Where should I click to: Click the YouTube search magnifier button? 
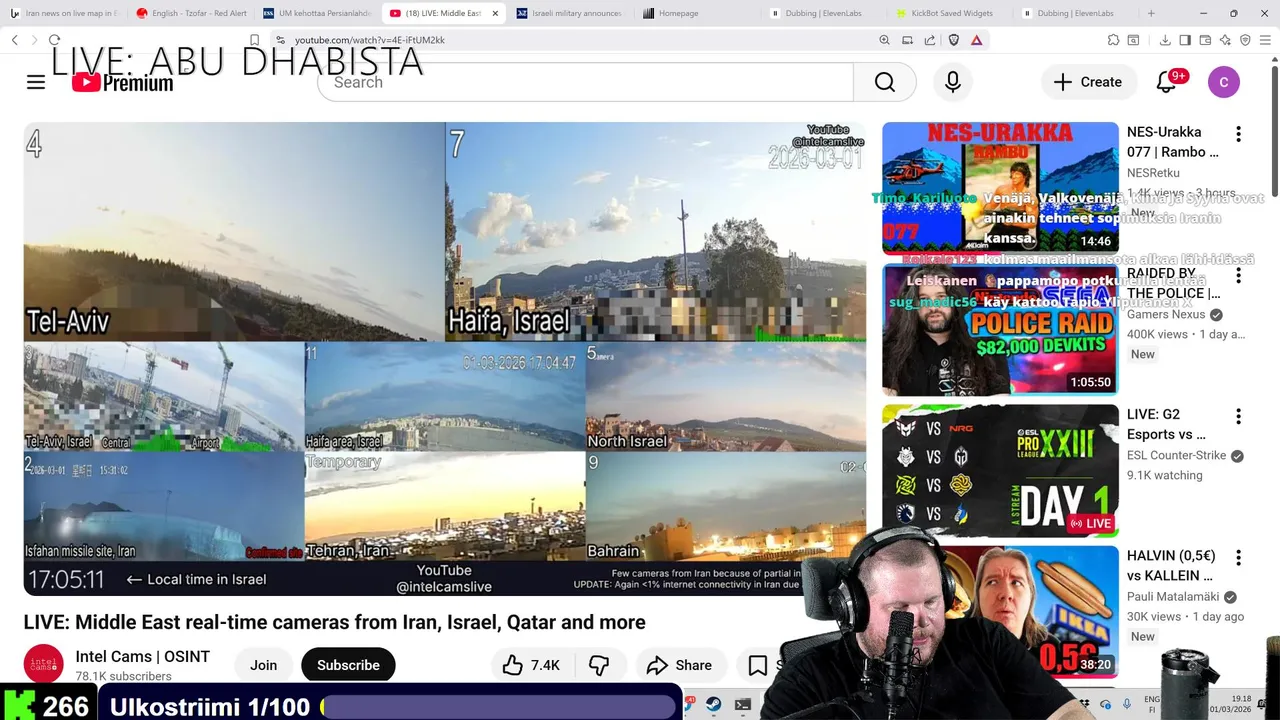(x=885, y=82)
